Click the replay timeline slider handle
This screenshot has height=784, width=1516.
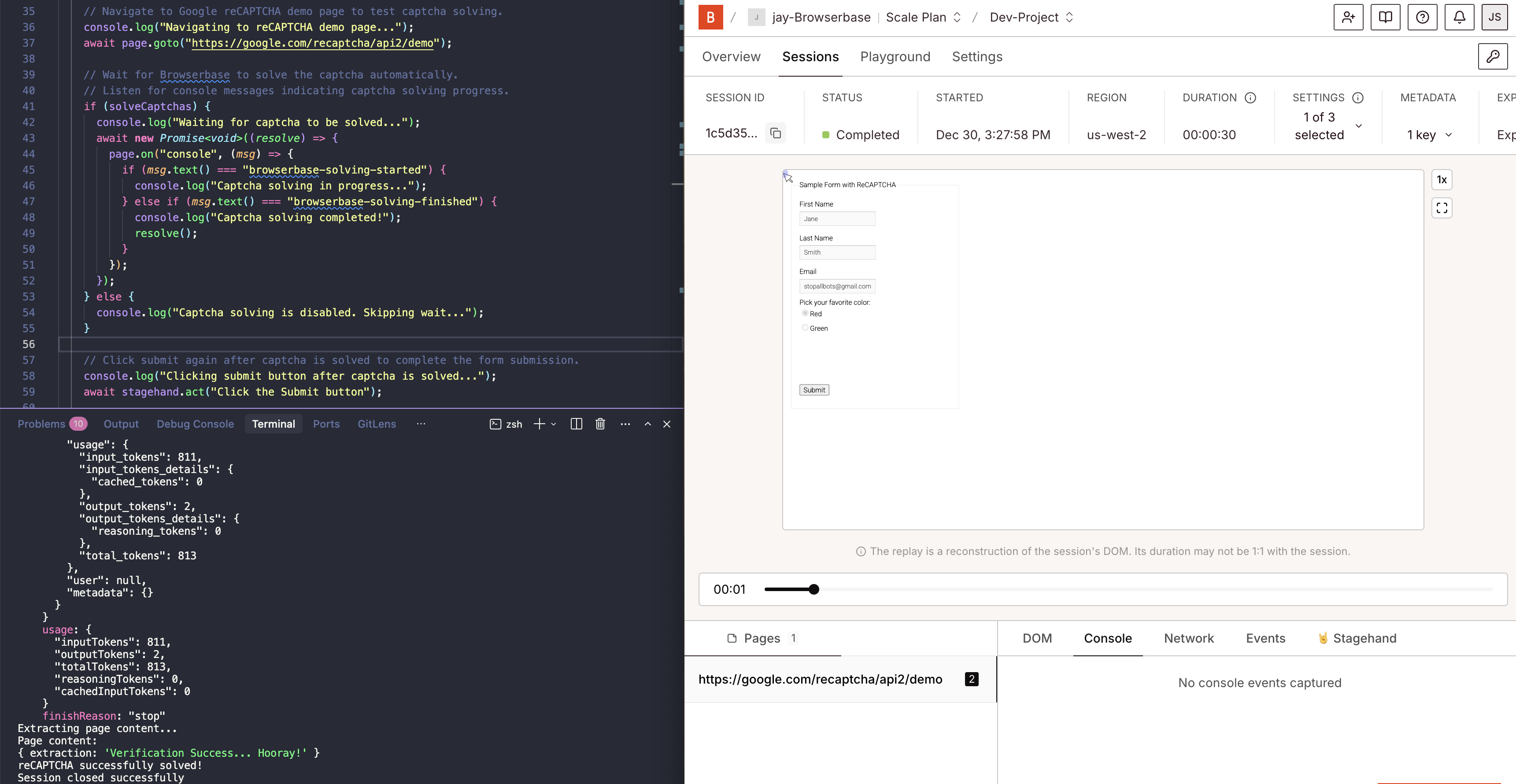[814, 589]
